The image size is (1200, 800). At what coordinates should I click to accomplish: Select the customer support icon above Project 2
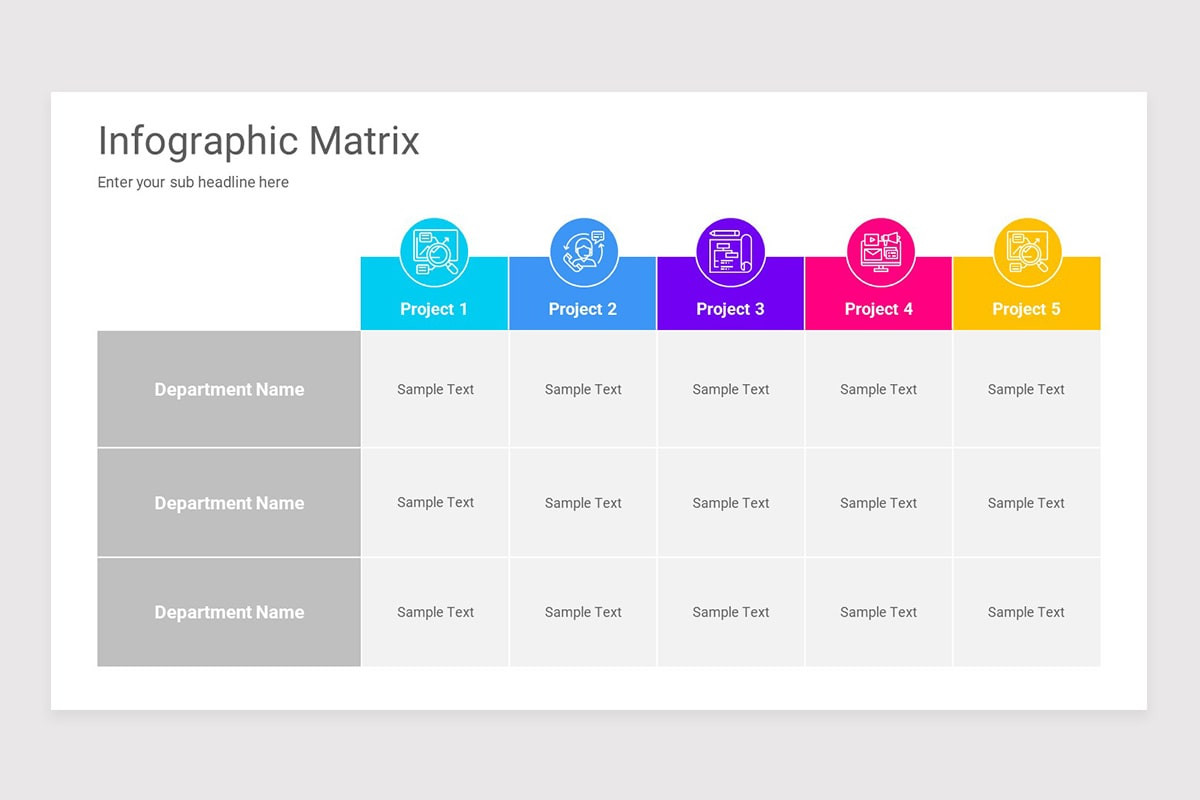tap(582, 251)
